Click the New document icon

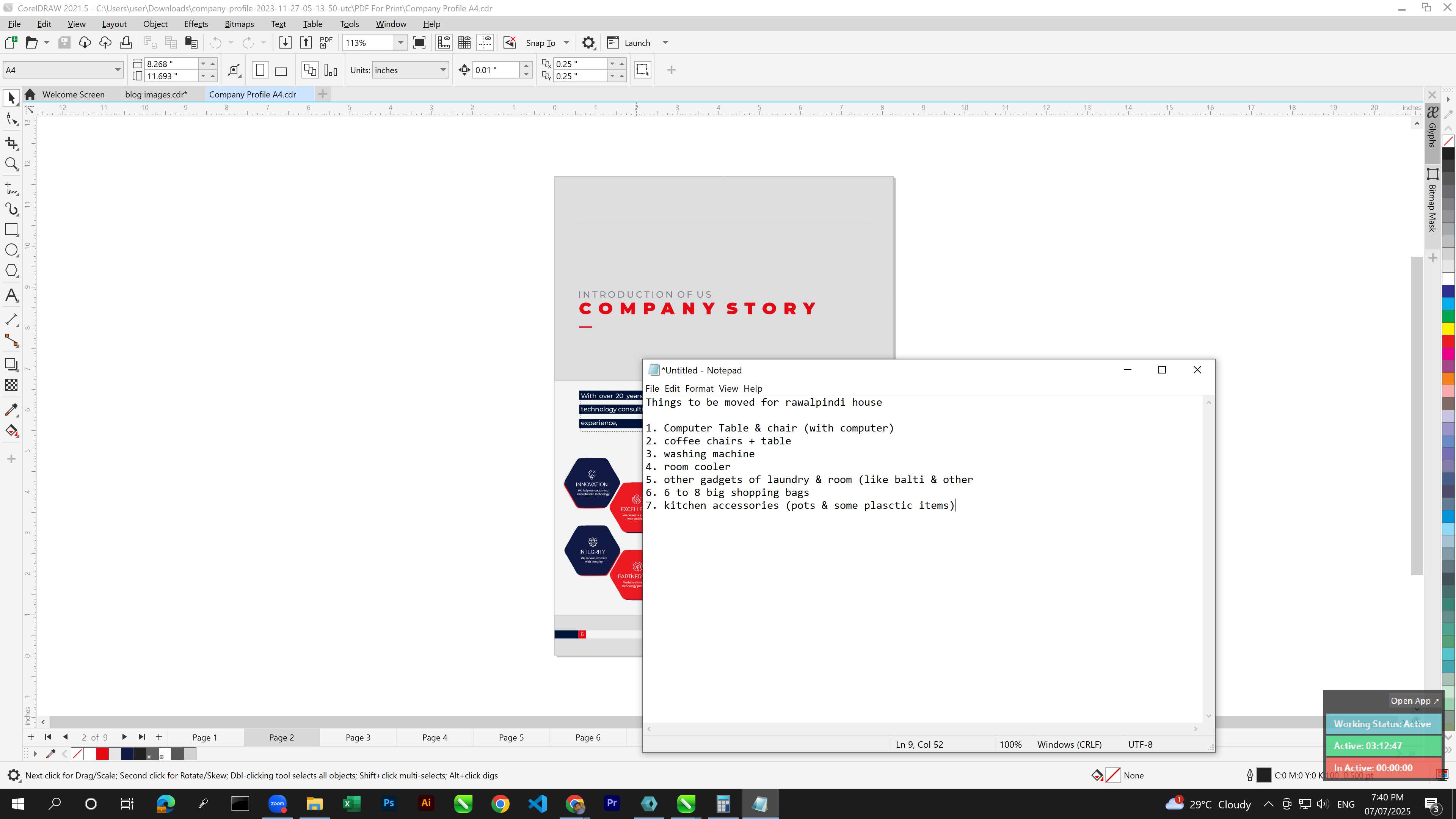coord(11,42)
